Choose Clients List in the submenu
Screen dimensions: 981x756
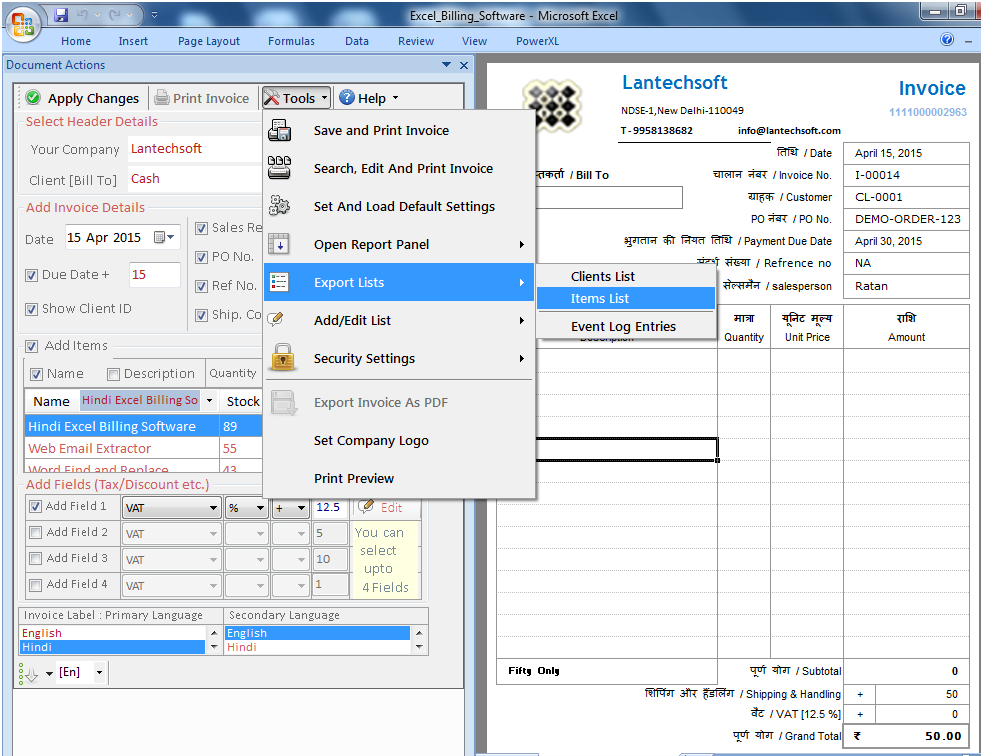626,277
